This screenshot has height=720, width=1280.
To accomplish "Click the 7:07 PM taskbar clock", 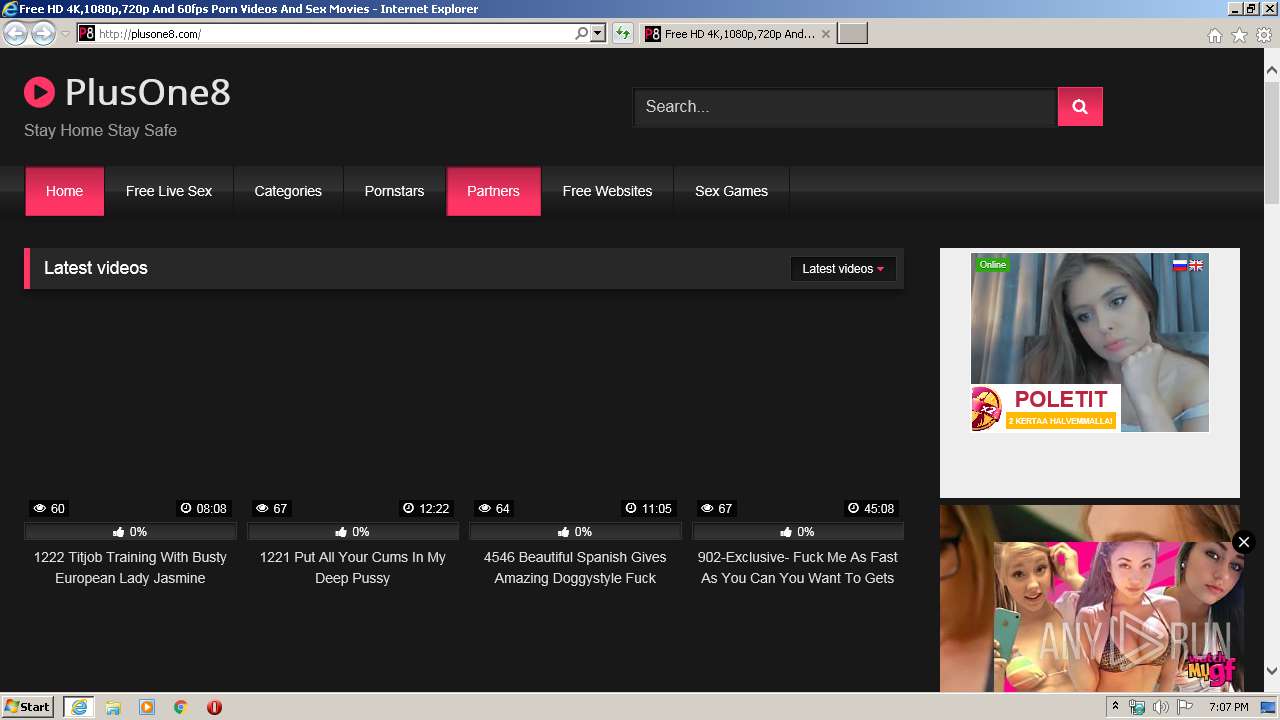I will click(x=1228, y=707).
